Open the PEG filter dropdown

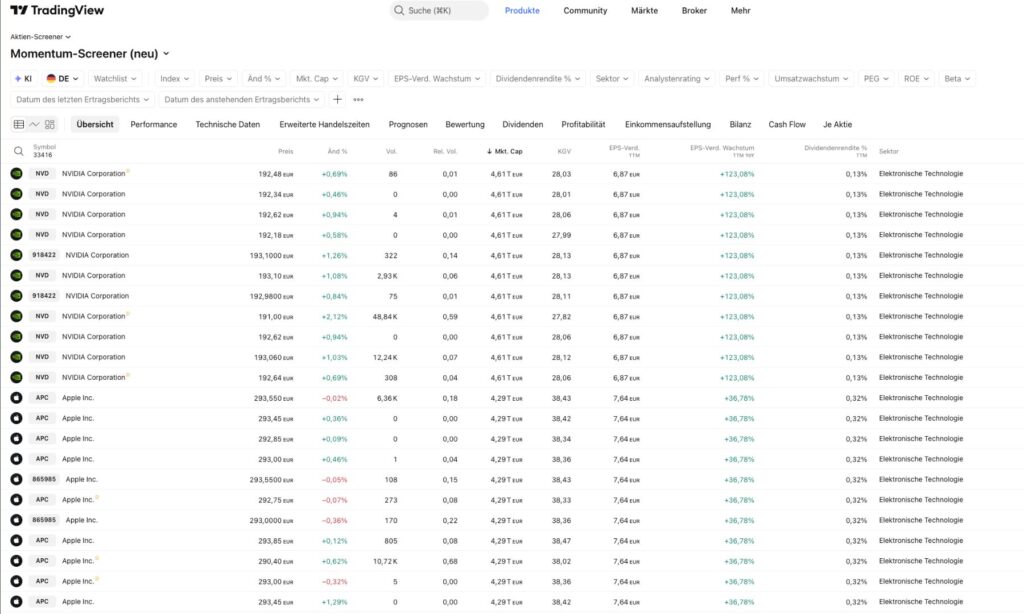pyautogui.click(x=876, y=78)
